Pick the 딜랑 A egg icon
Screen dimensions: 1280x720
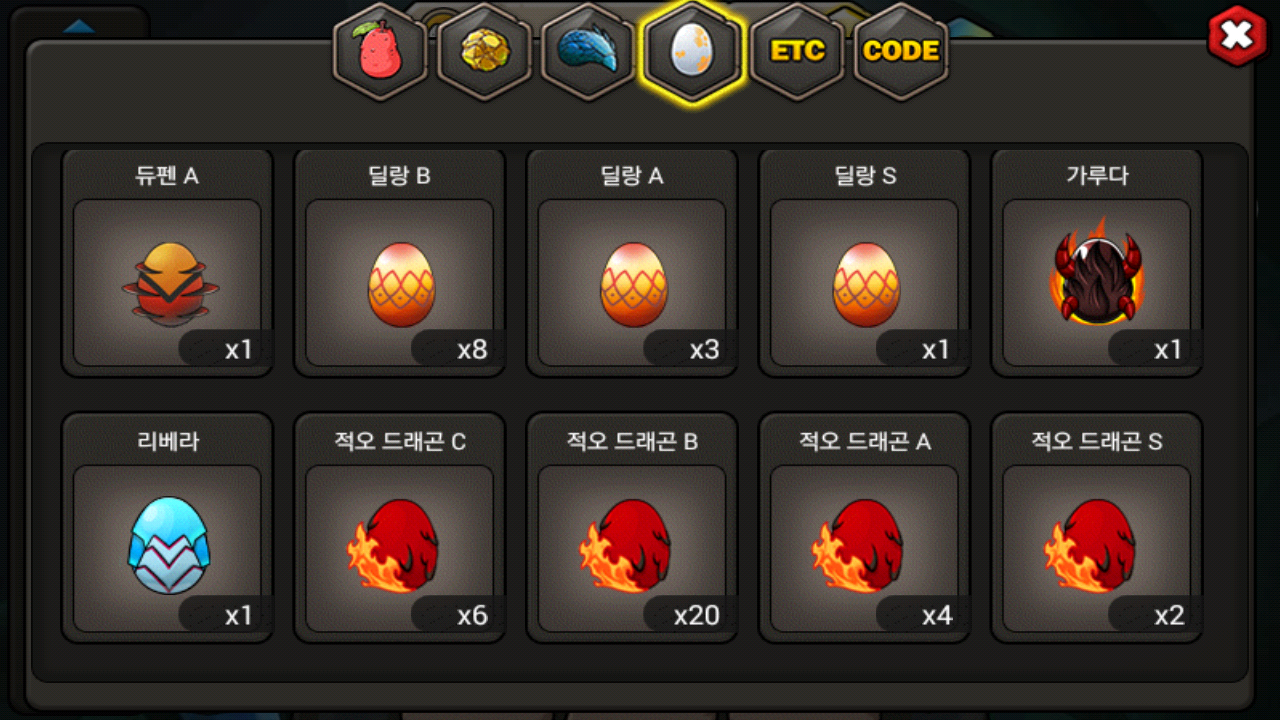coord(634,284)
